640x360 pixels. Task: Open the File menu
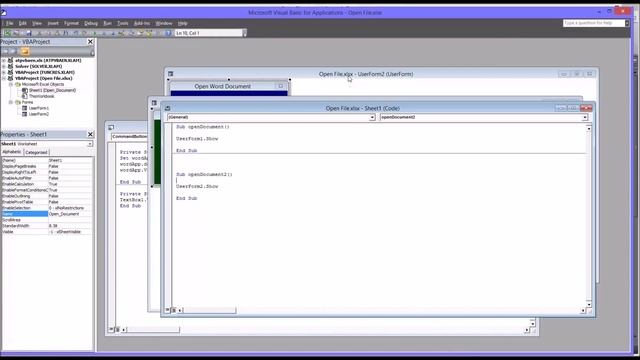pyautogui.click(x=9, y=23)
